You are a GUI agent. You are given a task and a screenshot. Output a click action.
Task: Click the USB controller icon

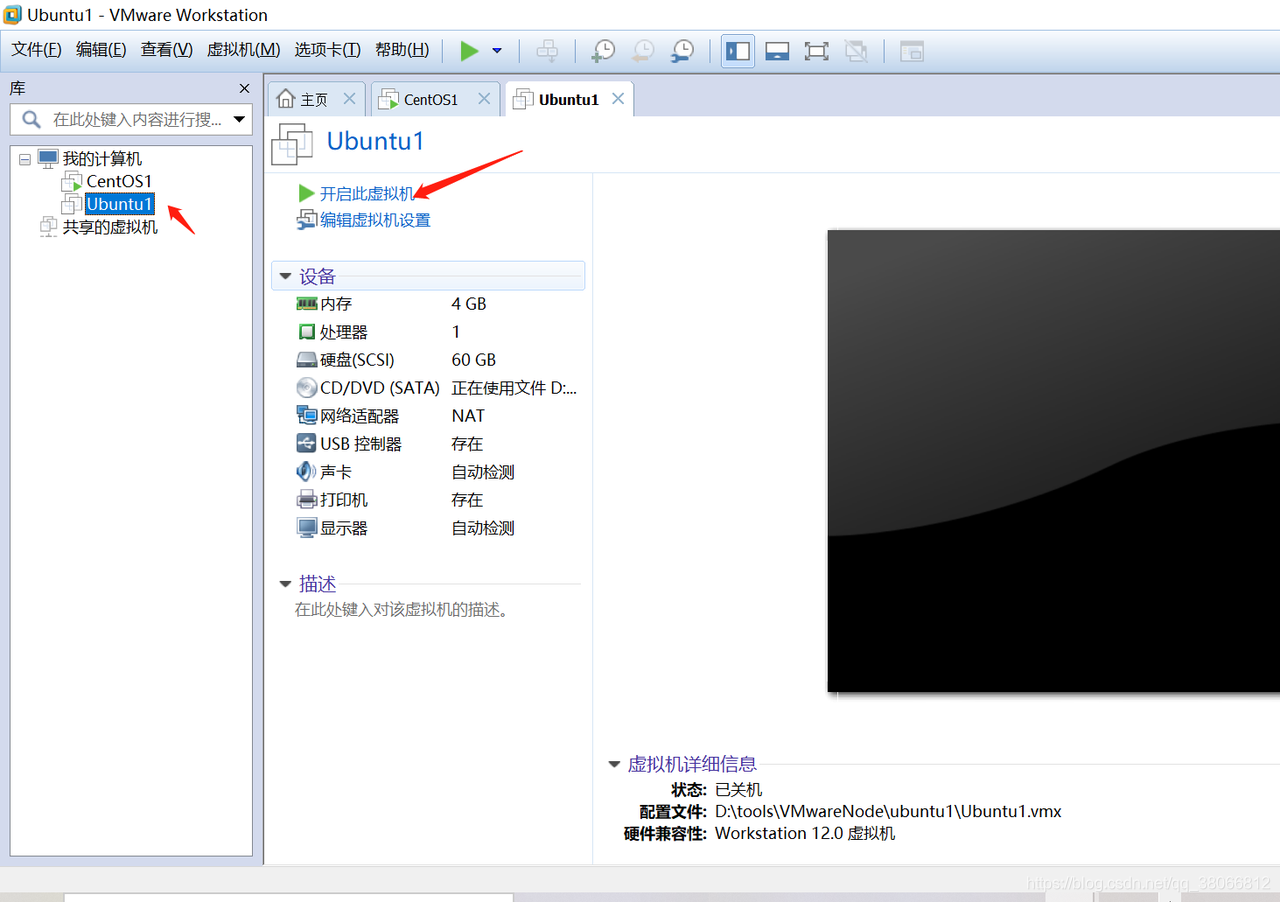point(306,443)
